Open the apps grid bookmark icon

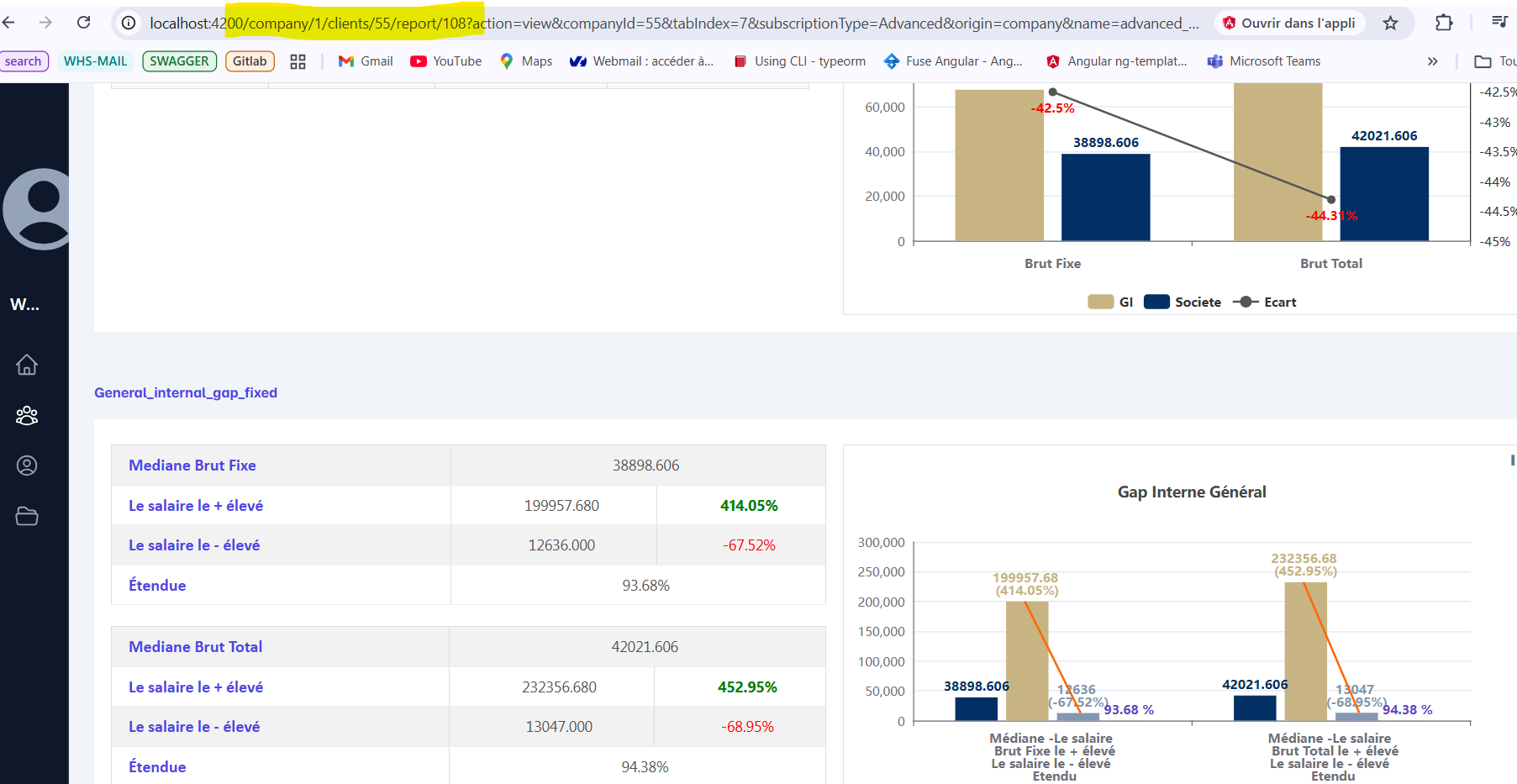point(298,61)
